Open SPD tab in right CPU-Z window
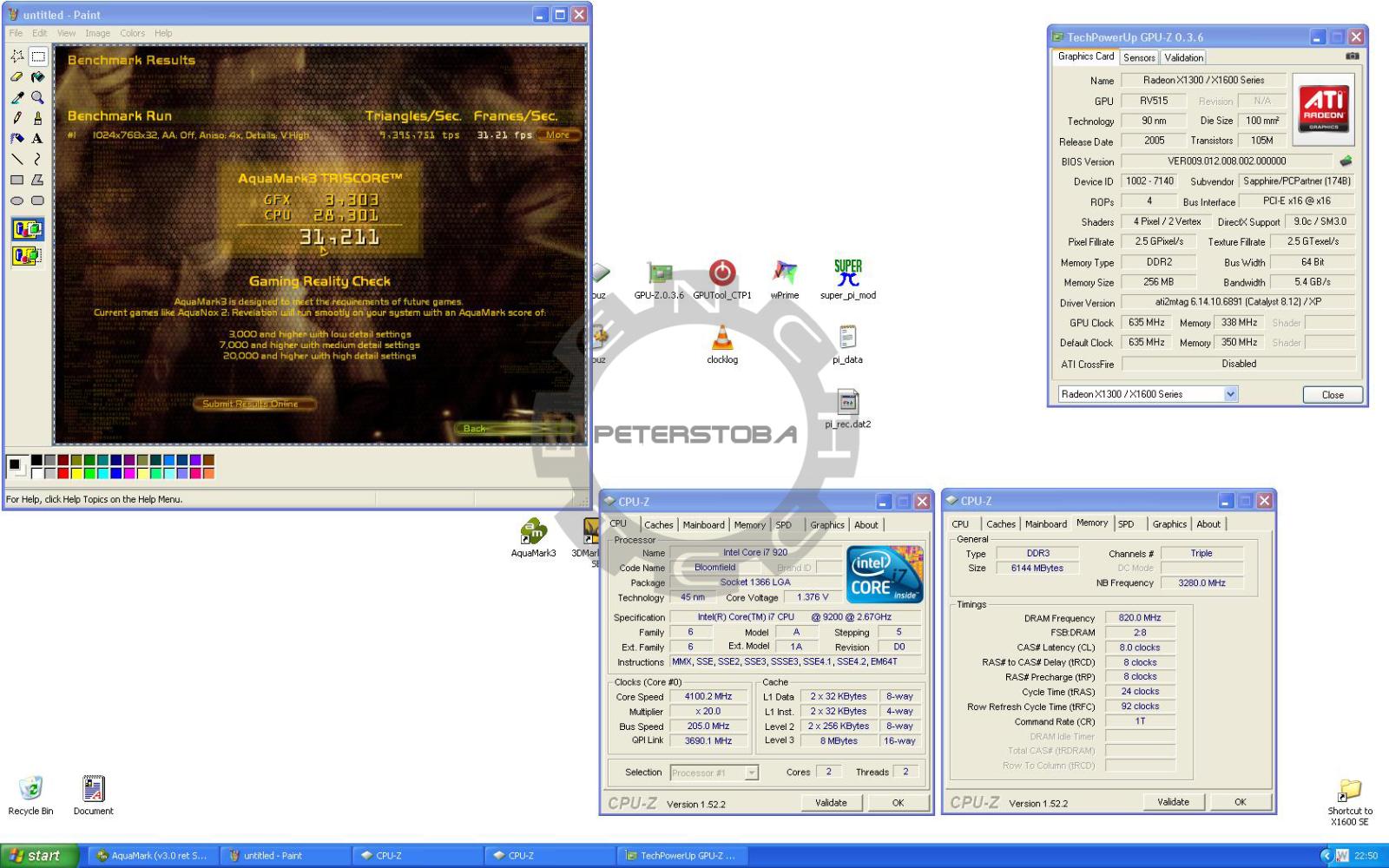1389x868 pixels. (1126, 524)
